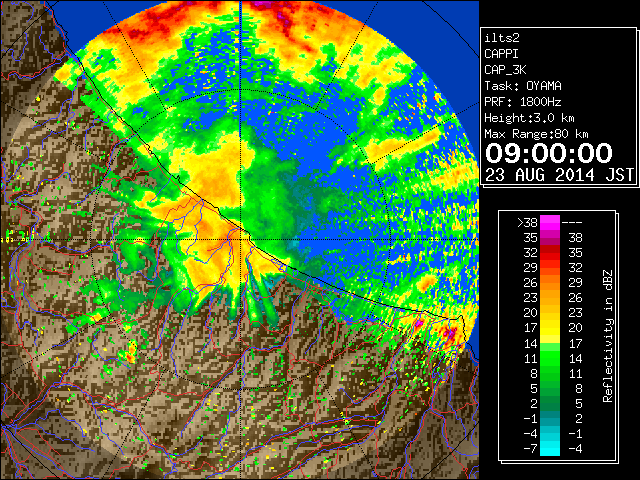Select the red 32–35 dBZ legend swatch
The width and height of the screenshot is (640, 480).
click(x=550, y=253)
